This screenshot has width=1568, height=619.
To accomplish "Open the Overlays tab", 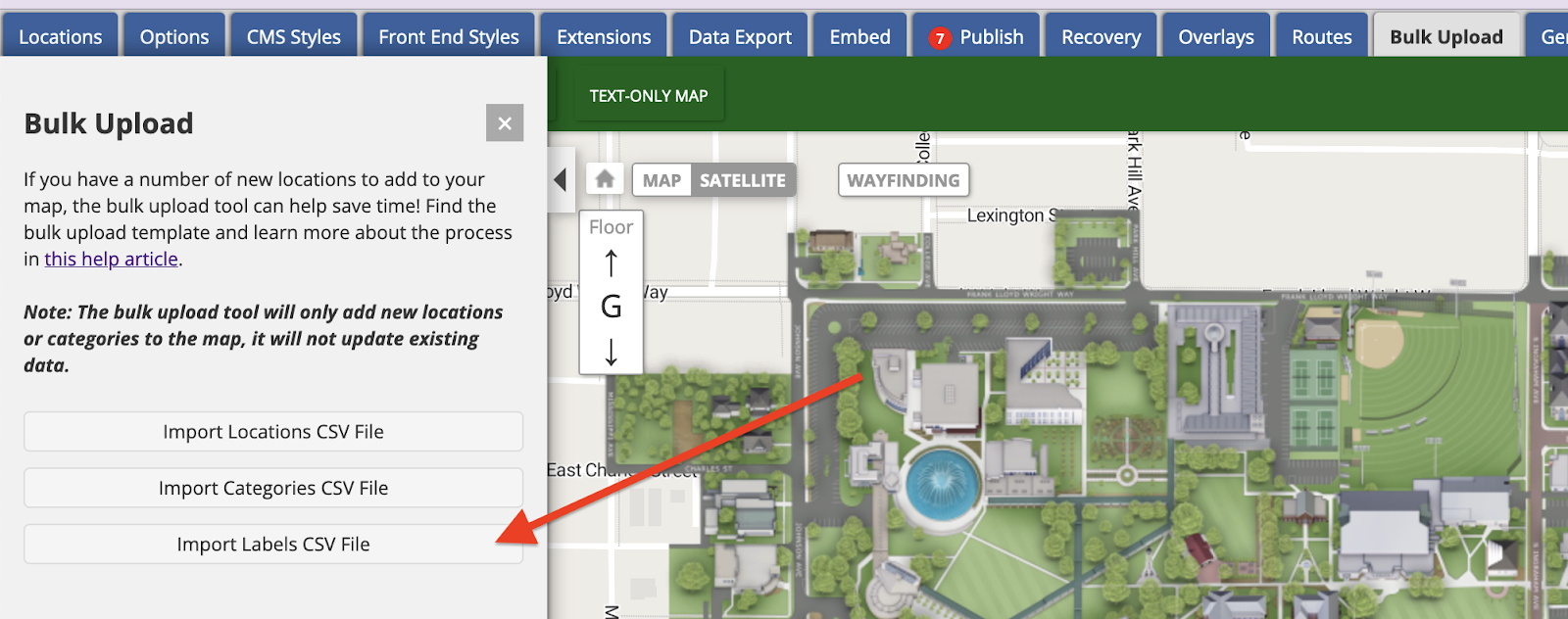I will [1215, 37].
